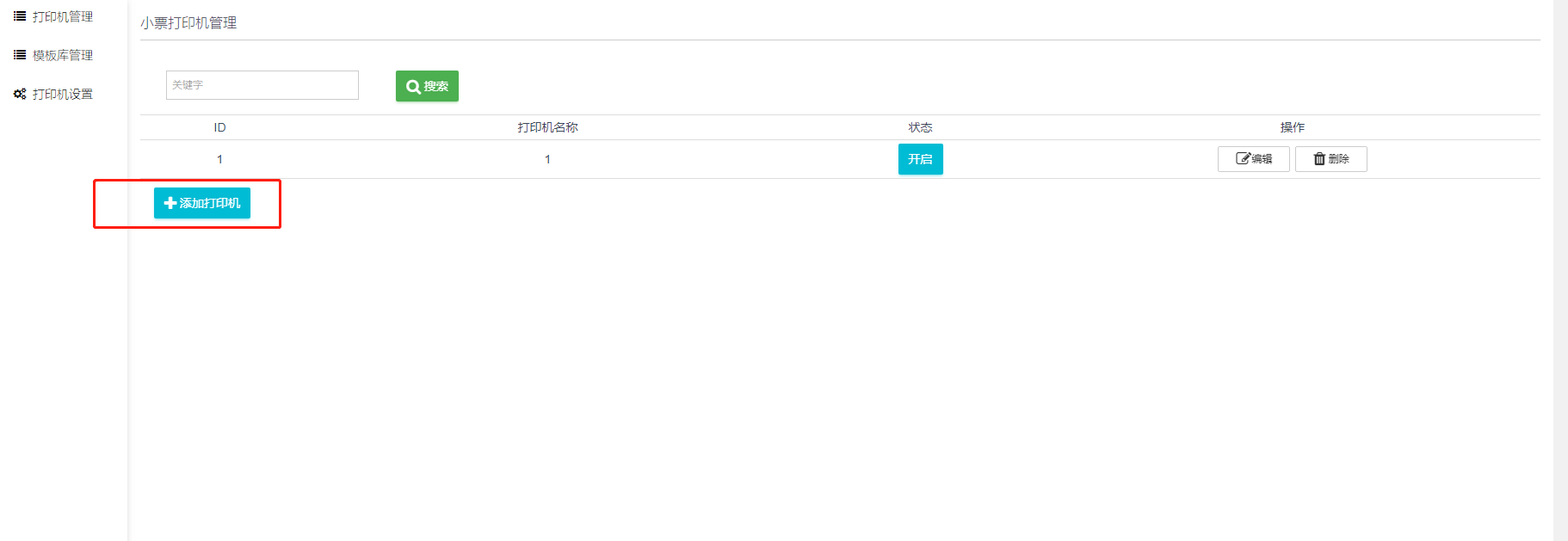Click the 小票打印机管理 page heading
The image size is (1568, 541).
[188, 23]
